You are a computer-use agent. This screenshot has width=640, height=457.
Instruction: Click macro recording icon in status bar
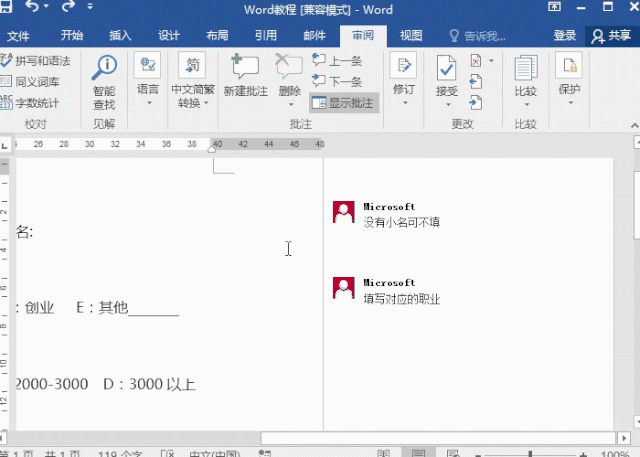[265, 454]
